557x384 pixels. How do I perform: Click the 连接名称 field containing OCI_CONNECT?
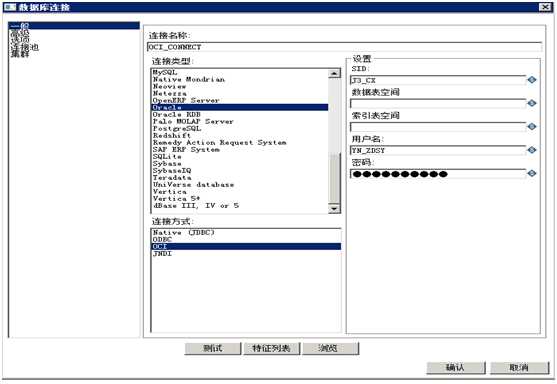pos(344,47)
